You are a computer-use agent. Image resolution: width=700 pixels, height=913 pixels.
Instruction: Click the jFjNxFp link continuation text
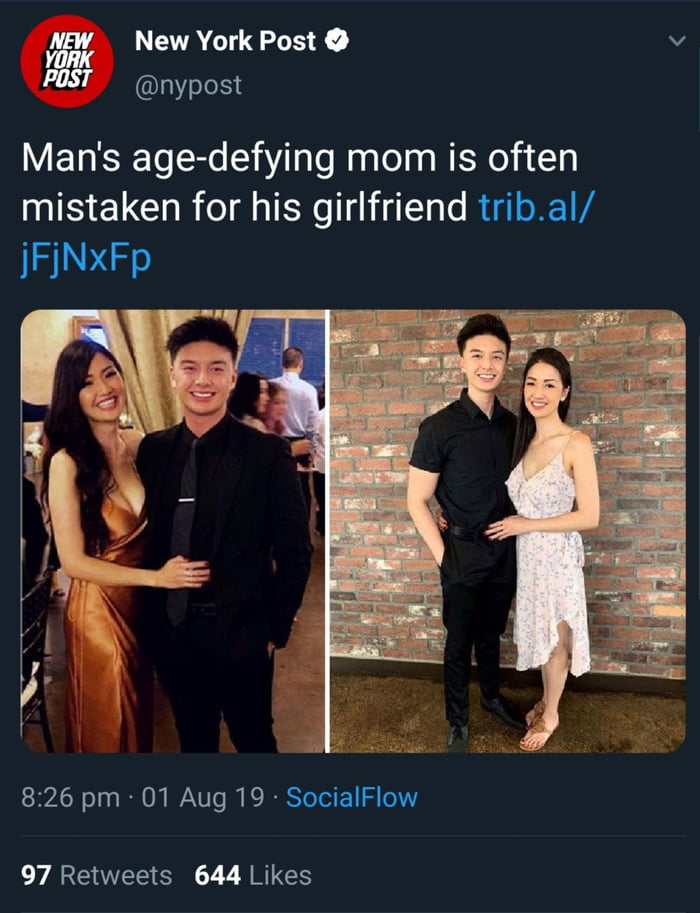86,257
